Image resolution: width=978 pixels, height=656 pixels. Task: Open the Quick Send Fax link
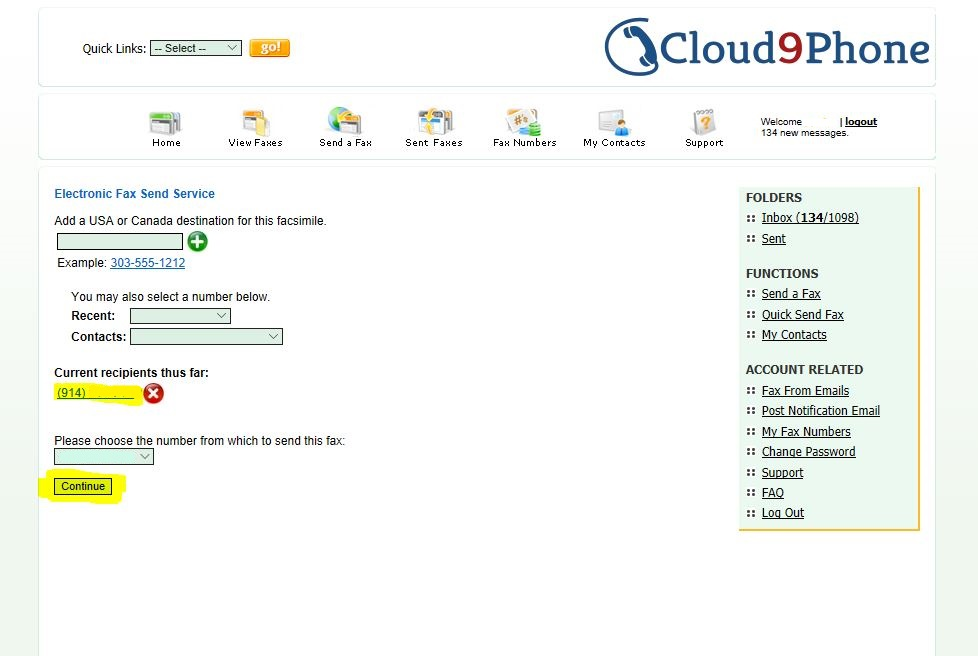point(802,314)
